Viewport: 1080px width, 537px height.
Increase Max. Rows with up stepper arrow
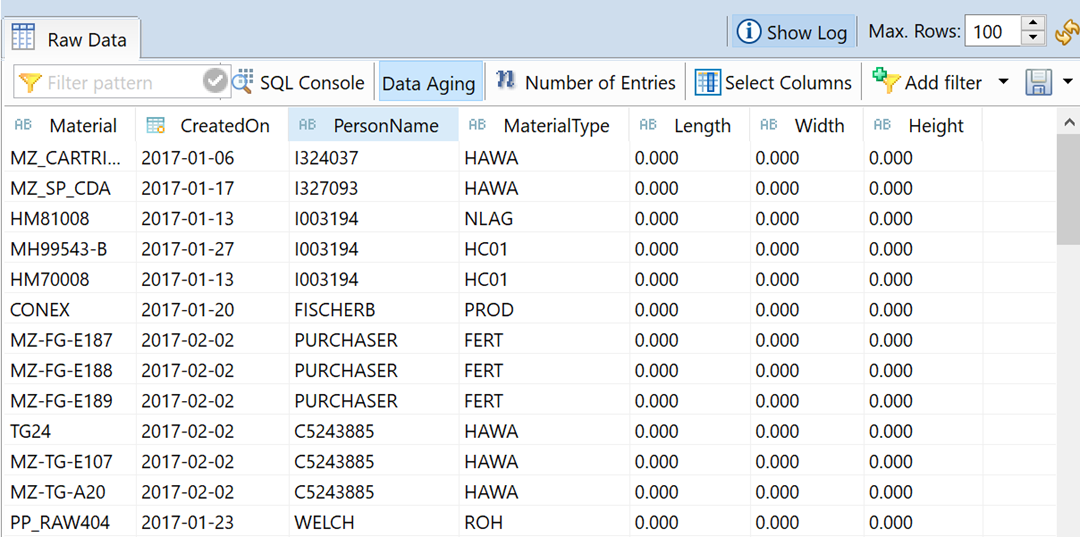coord(1032,24)
